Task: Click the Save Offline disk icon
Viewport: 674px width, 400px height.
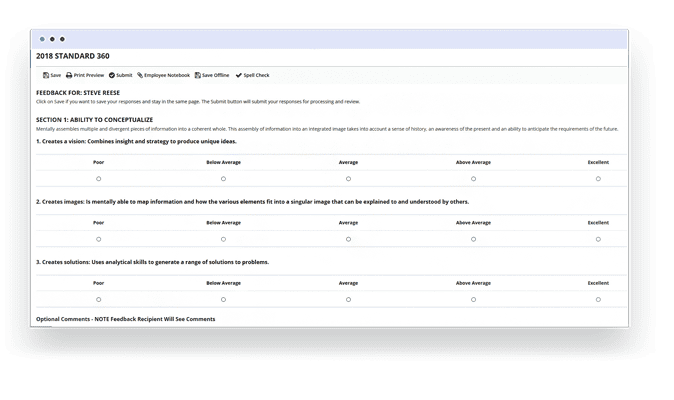Action: (198, 75)
